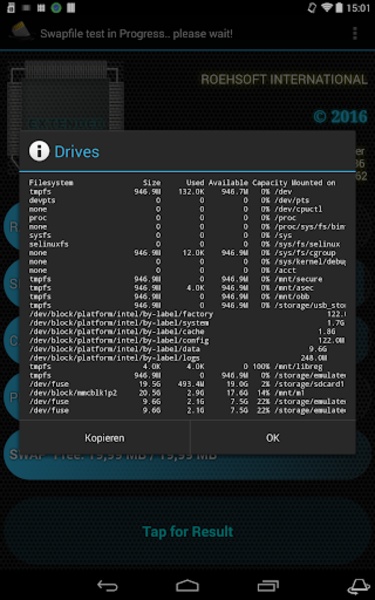The image size is (375, 600).
Task: Tap the Kopieren button
Action: click(104, 438)
